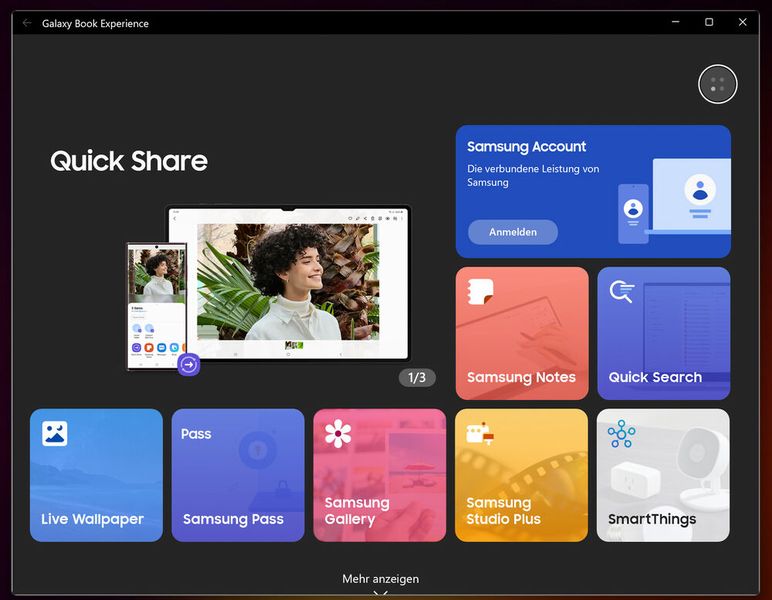Open Samsung Gallery tile
This screenshot has height=600, width=772.
pos(380,475)
